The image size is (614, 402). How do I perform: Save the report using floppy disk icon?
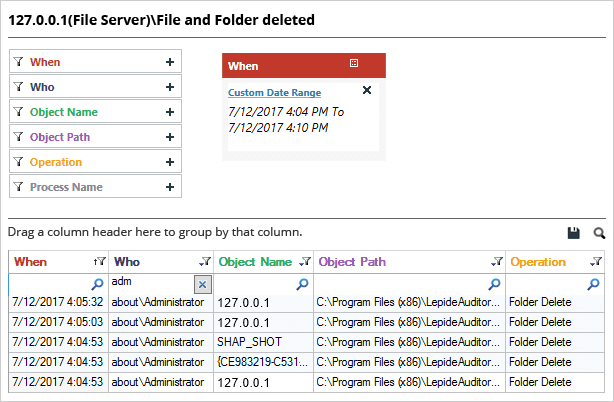coord(574,233)
